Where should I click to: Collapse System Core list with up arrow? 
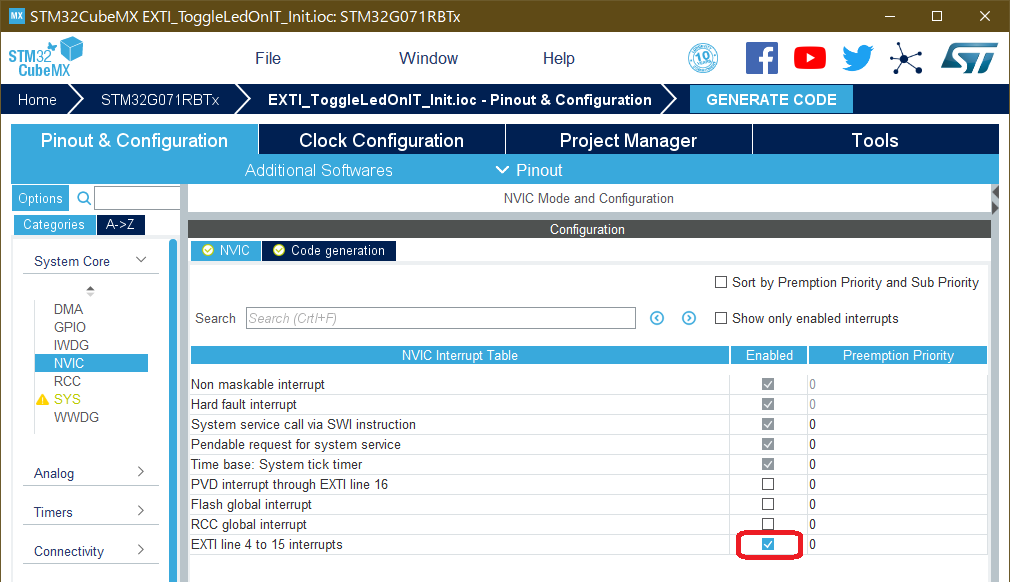[90, 288]
